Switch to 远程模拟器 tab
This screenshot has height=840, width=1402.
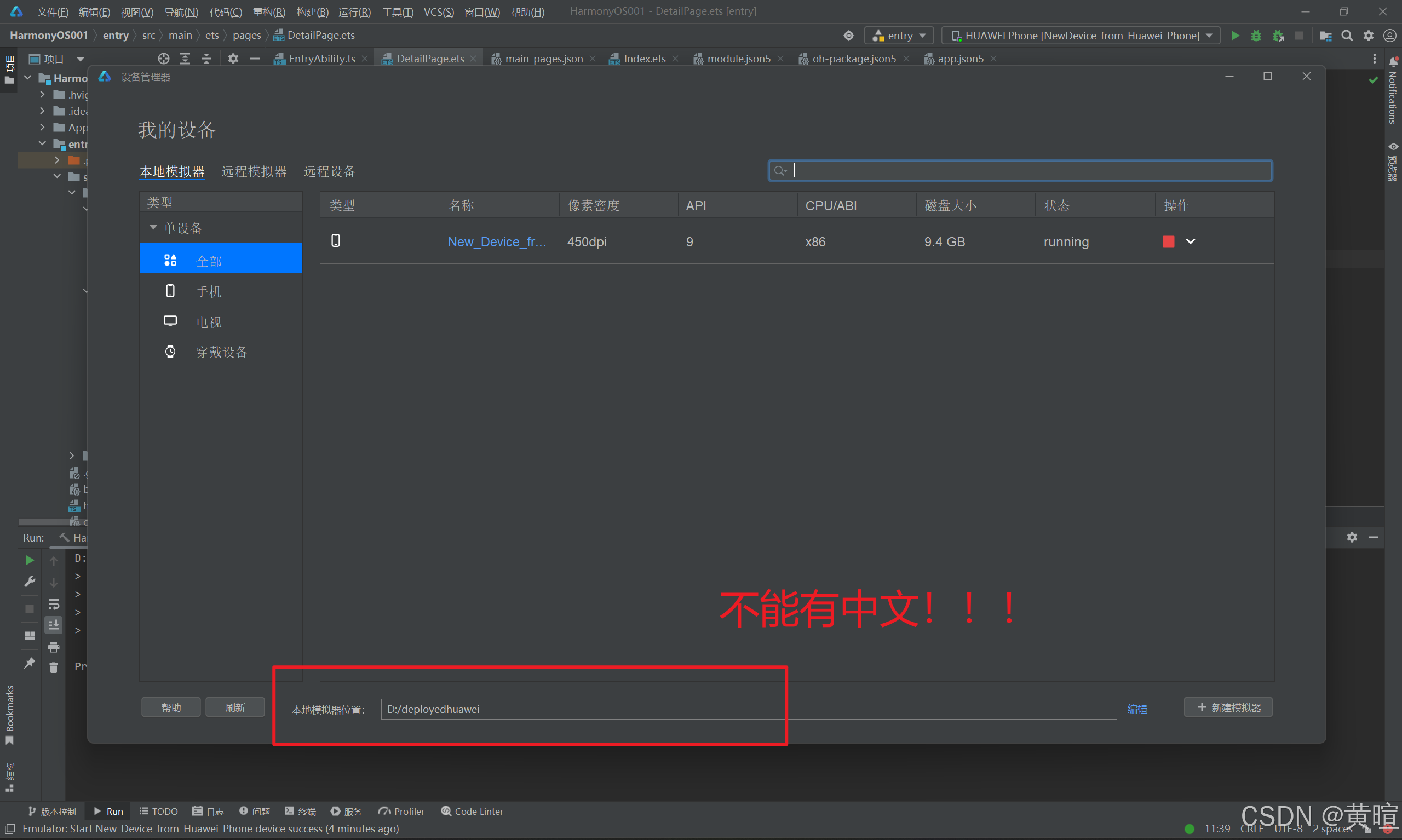pos(254,171)
